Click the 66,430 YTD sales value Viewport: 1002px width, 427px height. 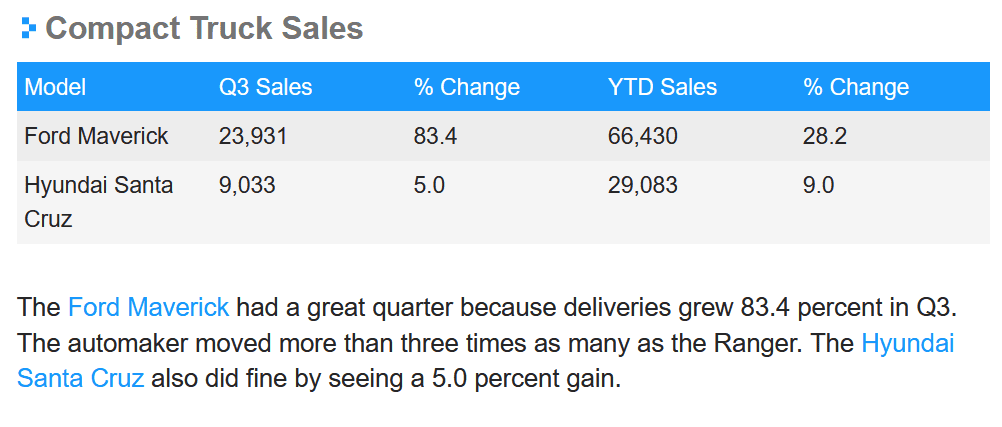click(642, 136)
